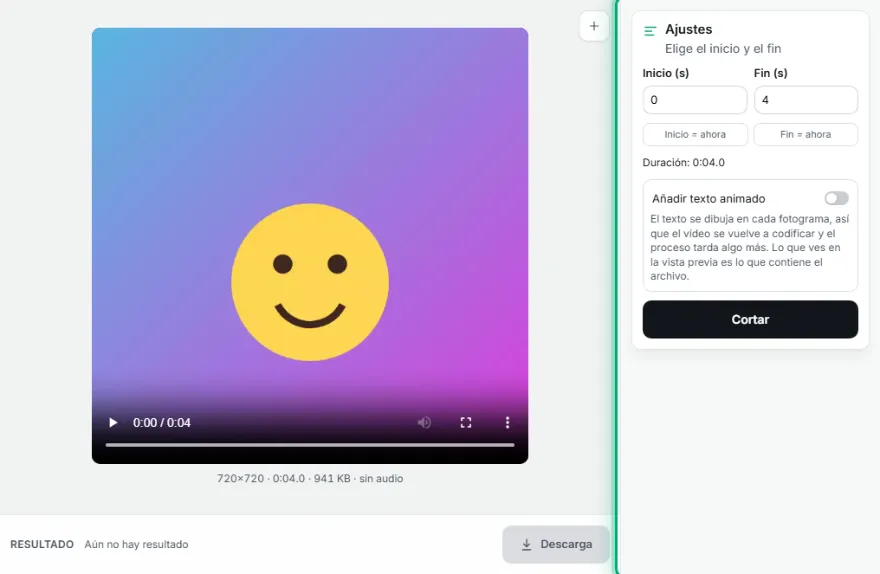
Task: Play the video preview
Action: pos(113,423)
